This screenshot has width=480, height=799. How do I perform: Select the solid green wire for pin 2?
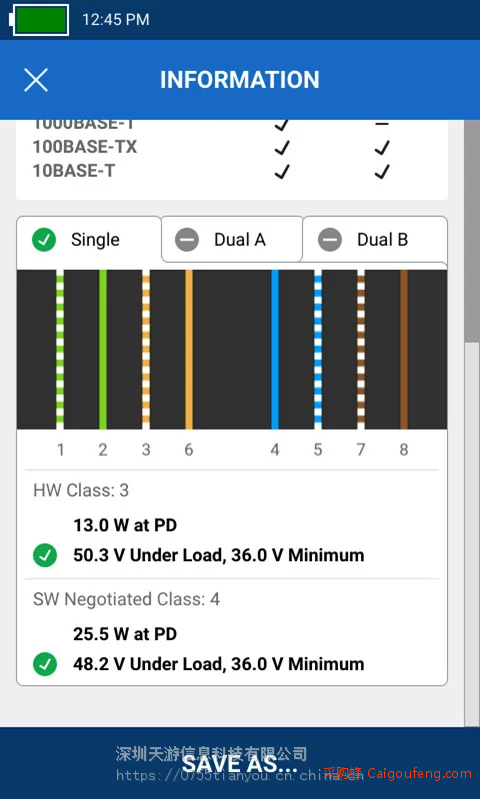coord(103,350)
